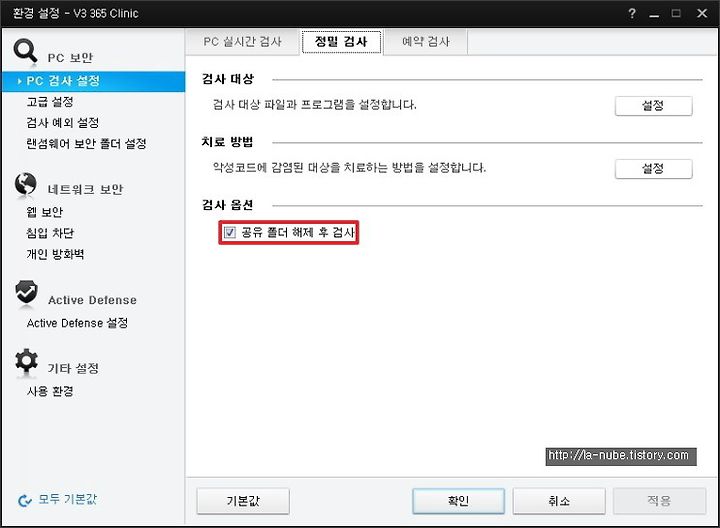
Task: Click description 검사 대상 파일과 프로그램을 설정합니다
Action: (315, 105)
